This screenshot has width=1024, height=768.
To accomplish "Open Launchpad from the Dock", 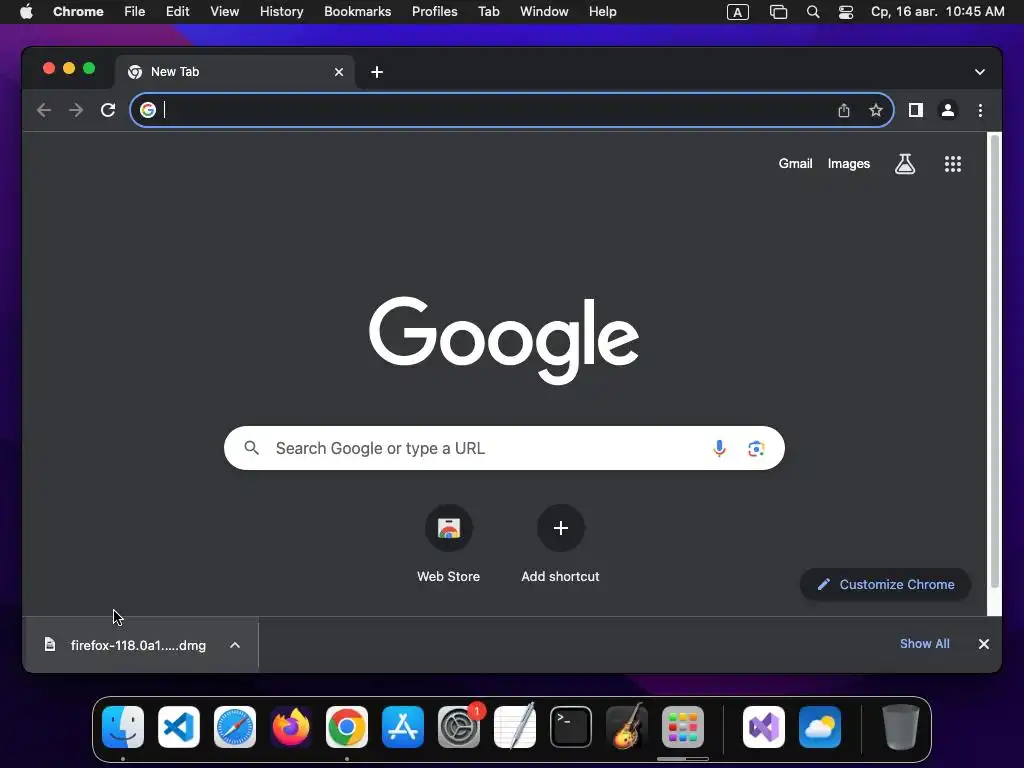I will click(x=682, y=727).
